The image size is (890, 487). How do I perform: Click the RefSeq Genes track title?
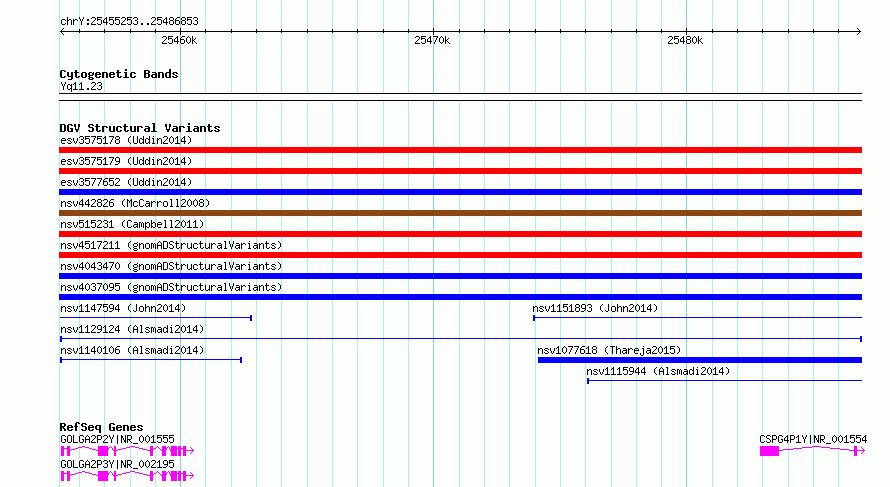click(x=101, y=427)
